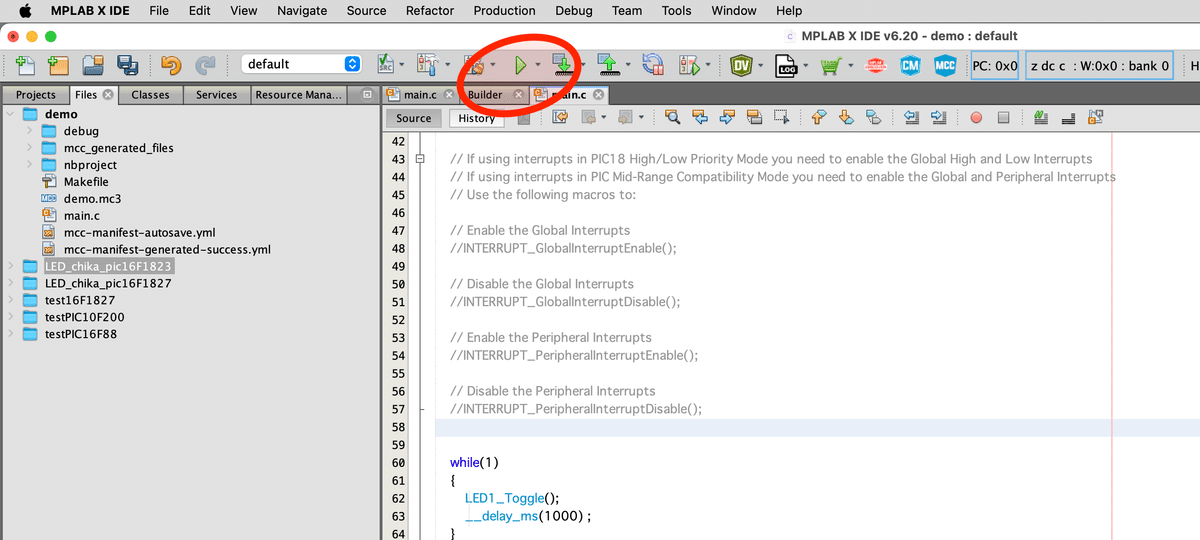
Task: Open the DV Data Visualizer icon
Action: 741,66
